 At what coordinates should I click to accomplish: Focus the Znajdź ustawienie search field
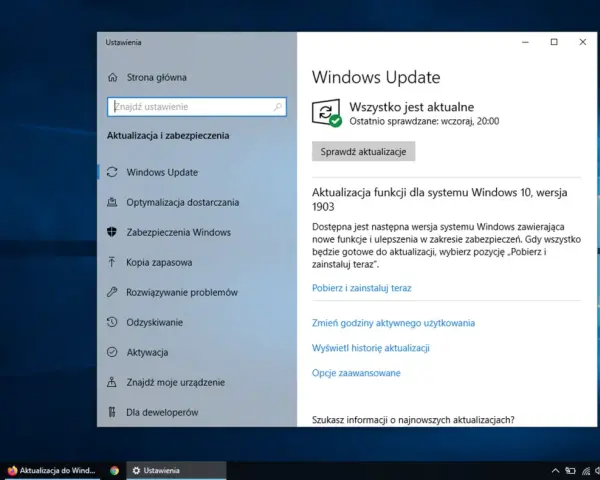point(197,107)
